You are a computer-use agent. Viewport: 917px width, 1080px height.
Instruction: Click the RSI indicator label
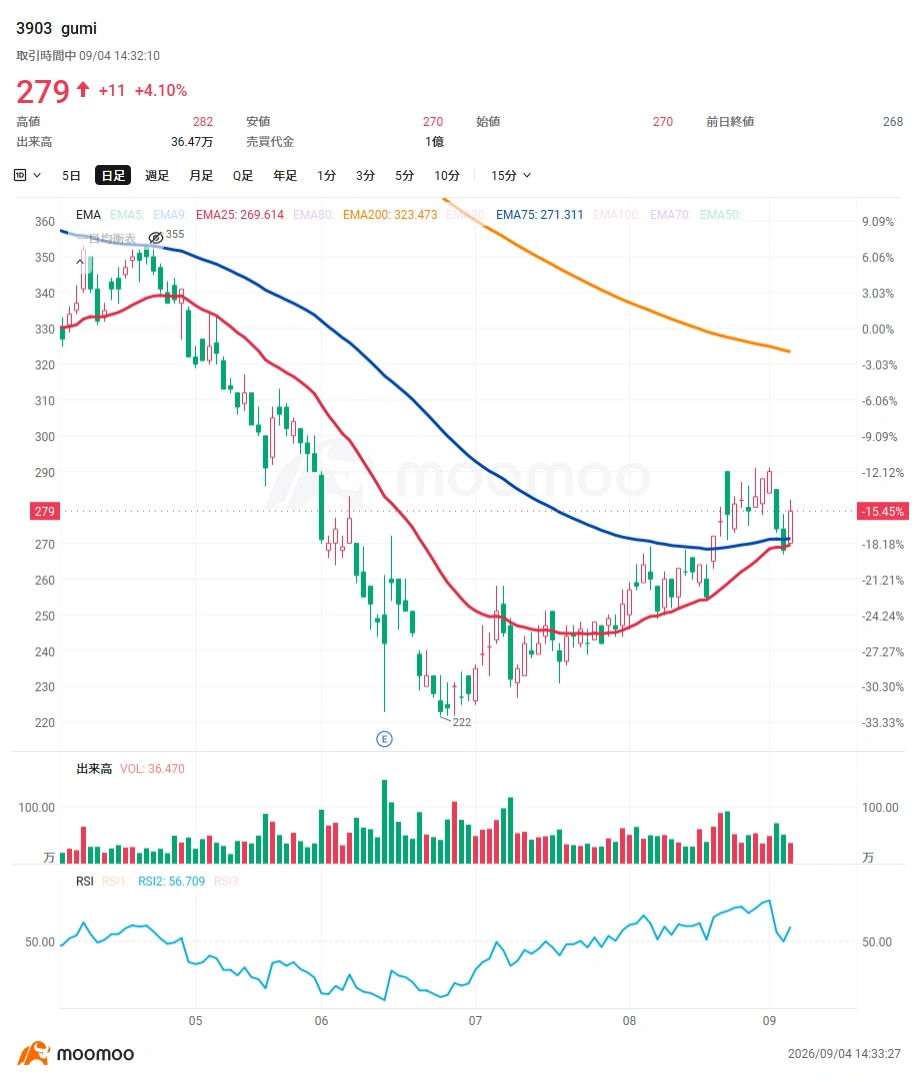click(x=85, y=881)
